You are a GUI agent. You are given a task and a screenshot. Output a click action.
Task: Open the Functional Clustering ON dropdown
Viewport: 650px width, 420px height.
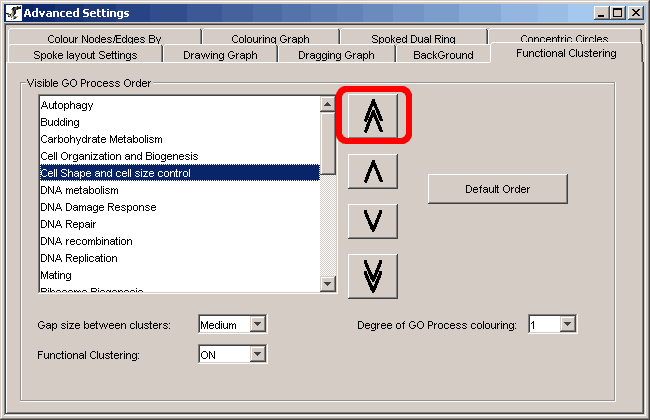(257, 354)
